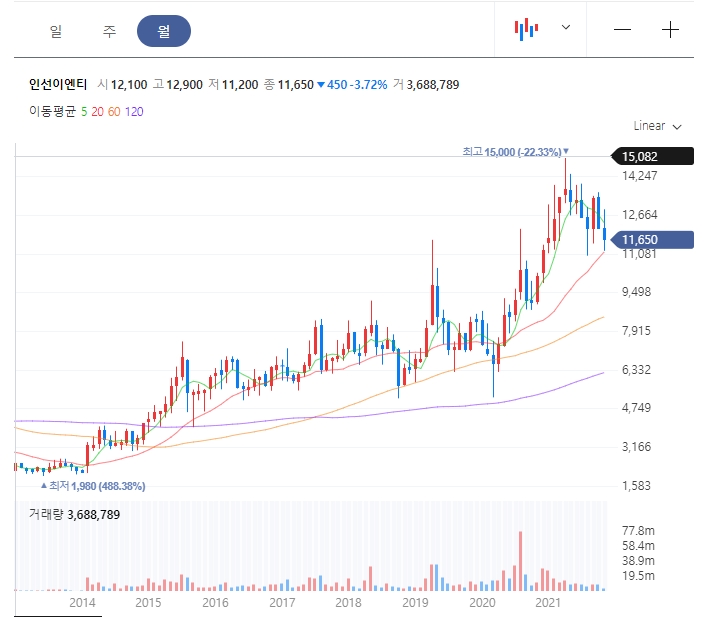The height and width of the screenshot is (617, 706).
Task: Toggle the 60-period moving average
Action: click(x=114, y=112)
